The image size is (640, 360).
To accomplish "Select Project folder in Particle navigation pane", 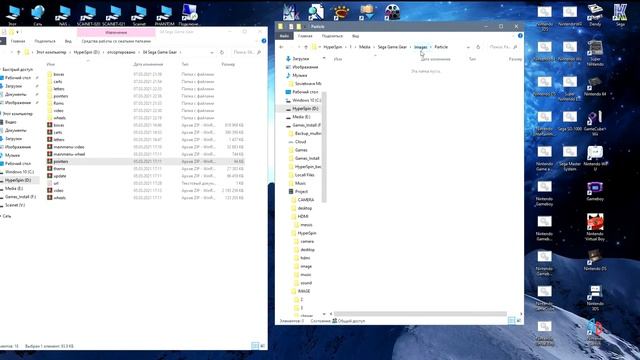I will [x=301, y=191].
